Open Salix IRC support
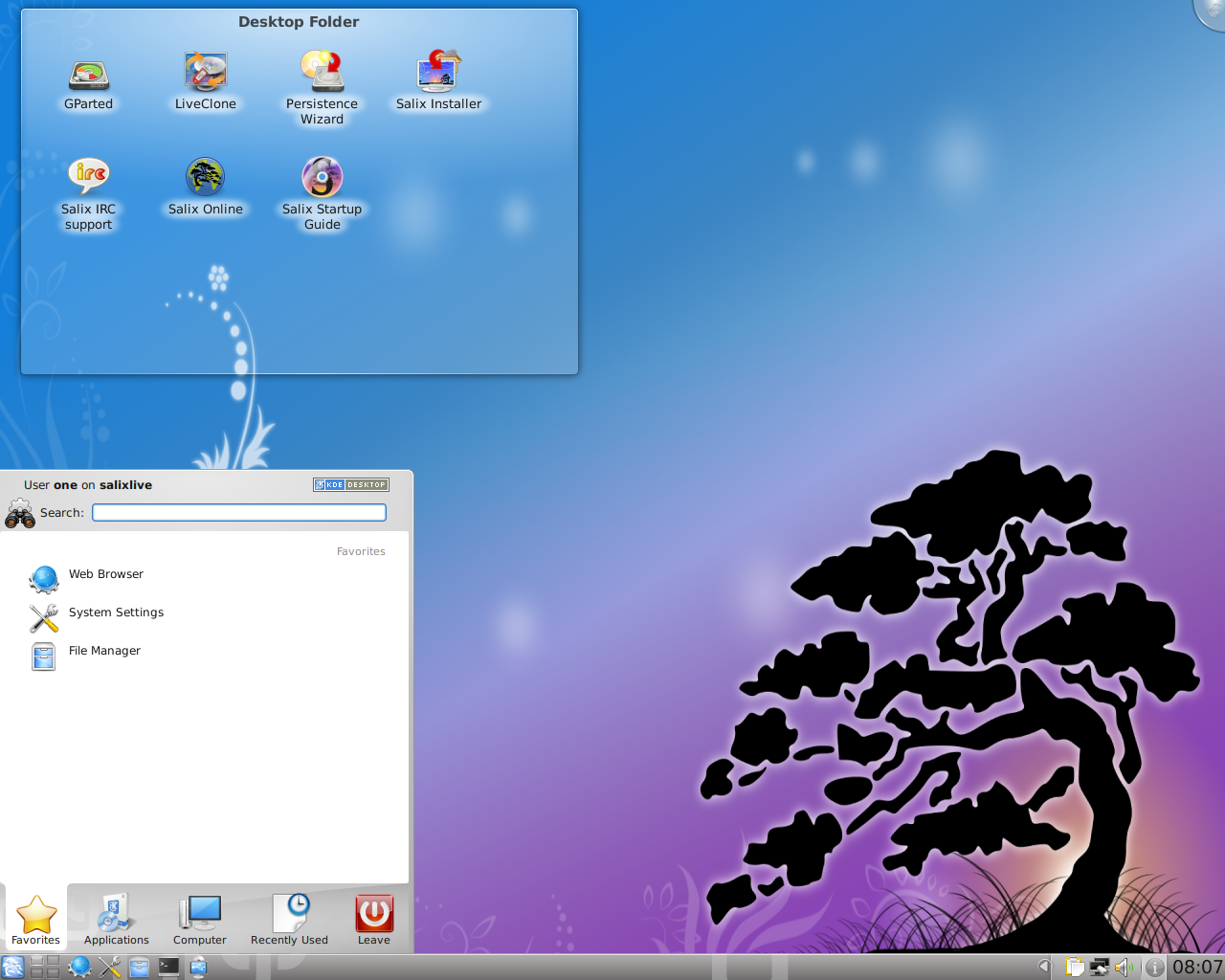 (x=88, y=194)
